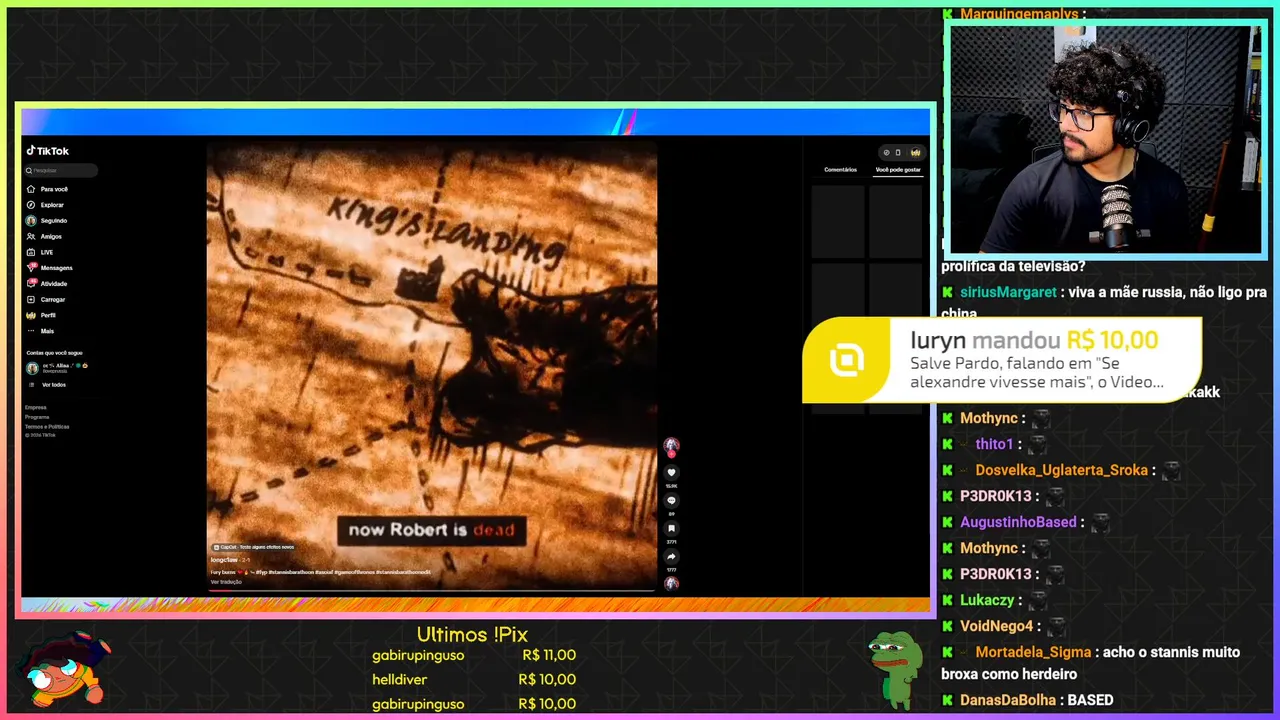Click the gabirupinguso R$ 11,00 entry
The width and height of the screenshot is (1280, 720).
click(x=474, y=655)
